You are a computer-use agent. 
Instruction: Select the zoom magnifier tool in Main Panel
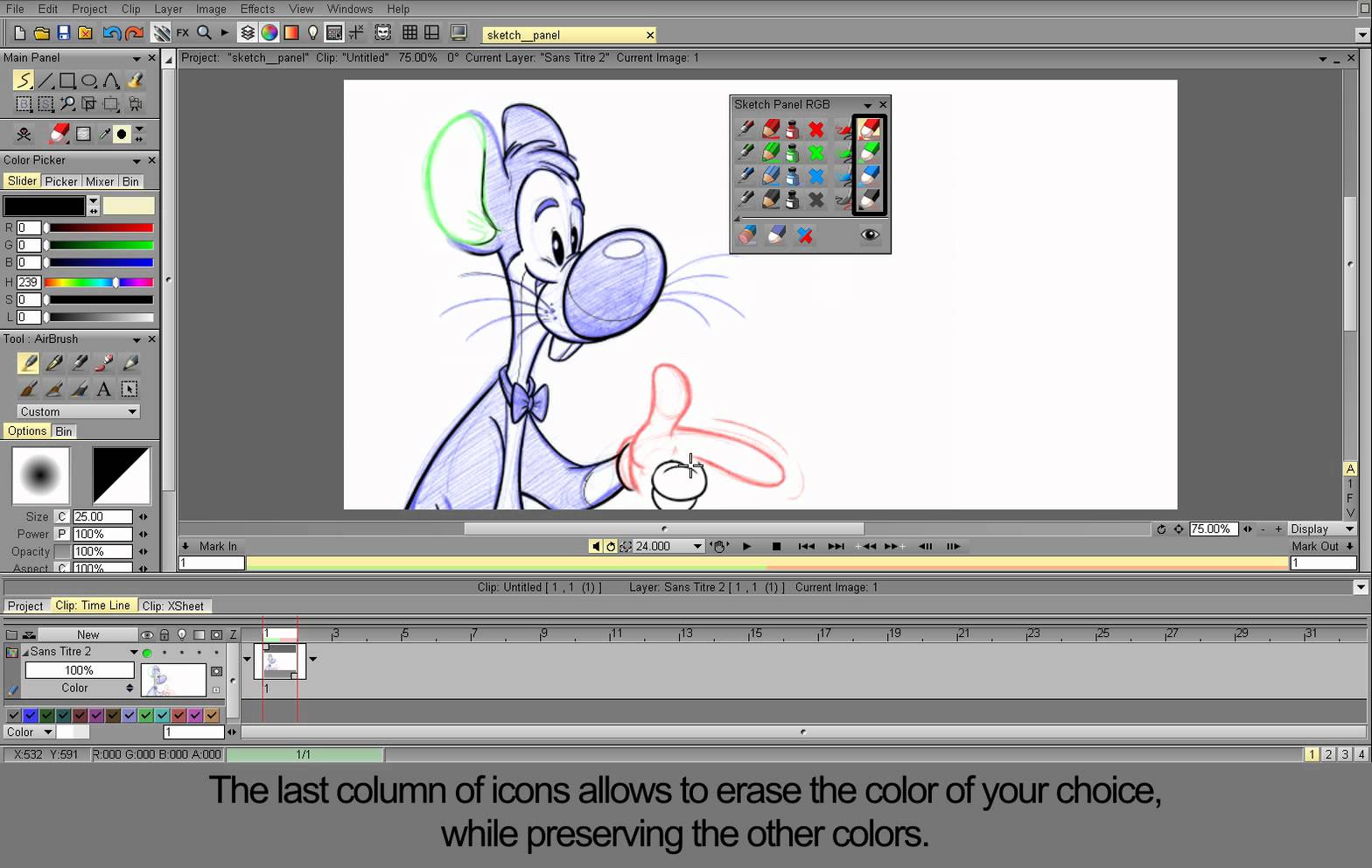[67, 104]
